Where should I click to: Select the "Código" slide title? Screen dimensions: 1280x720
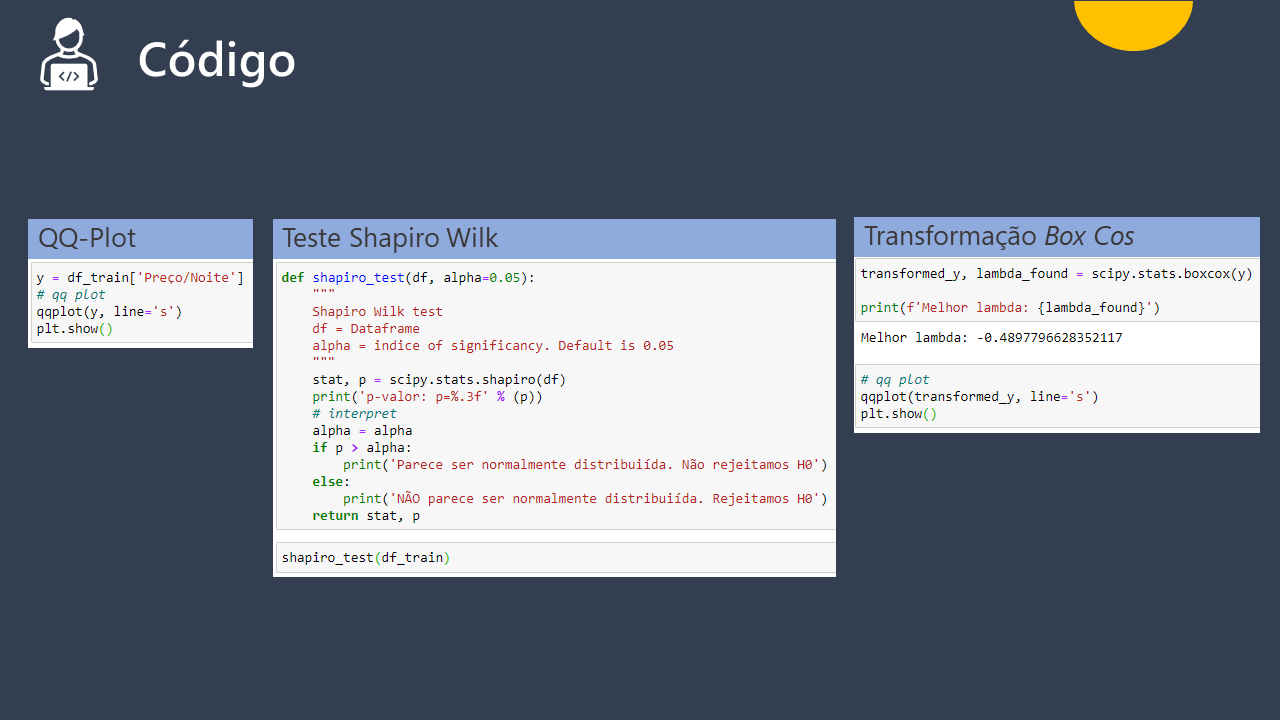point(217,60)
